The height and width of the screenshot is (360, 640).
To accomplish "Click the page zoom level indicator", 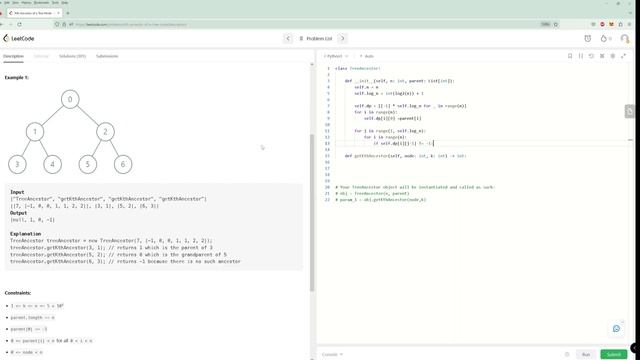I will [x=545, y=24].
